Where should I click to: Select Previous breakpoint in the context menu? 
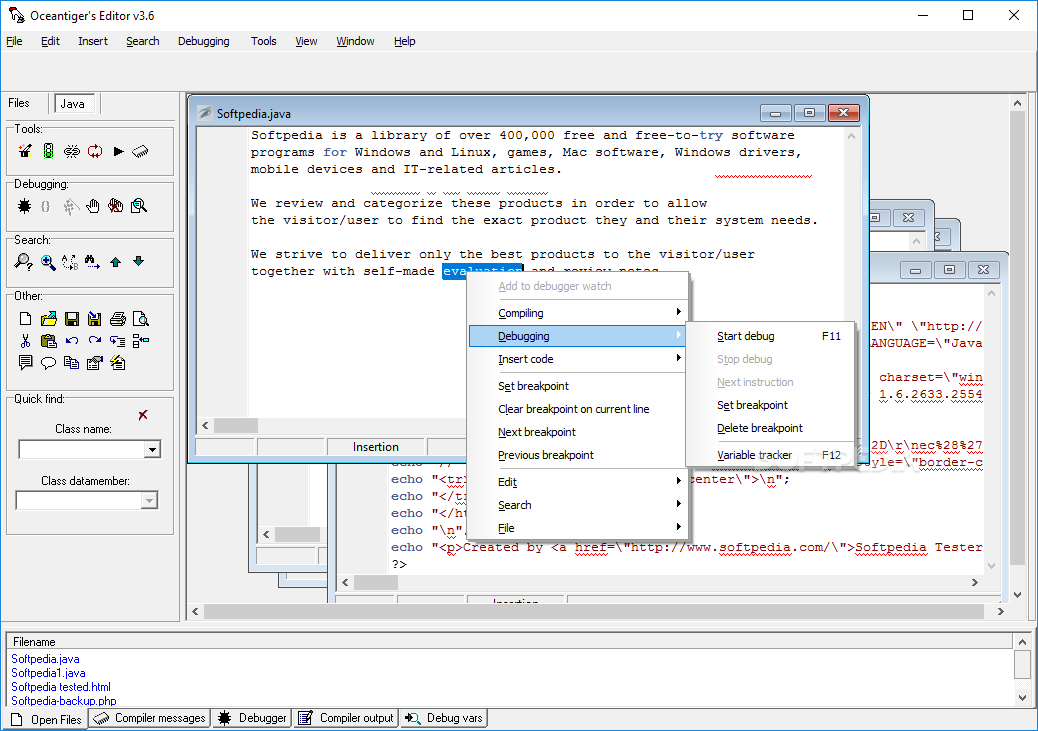click(577, 455)
